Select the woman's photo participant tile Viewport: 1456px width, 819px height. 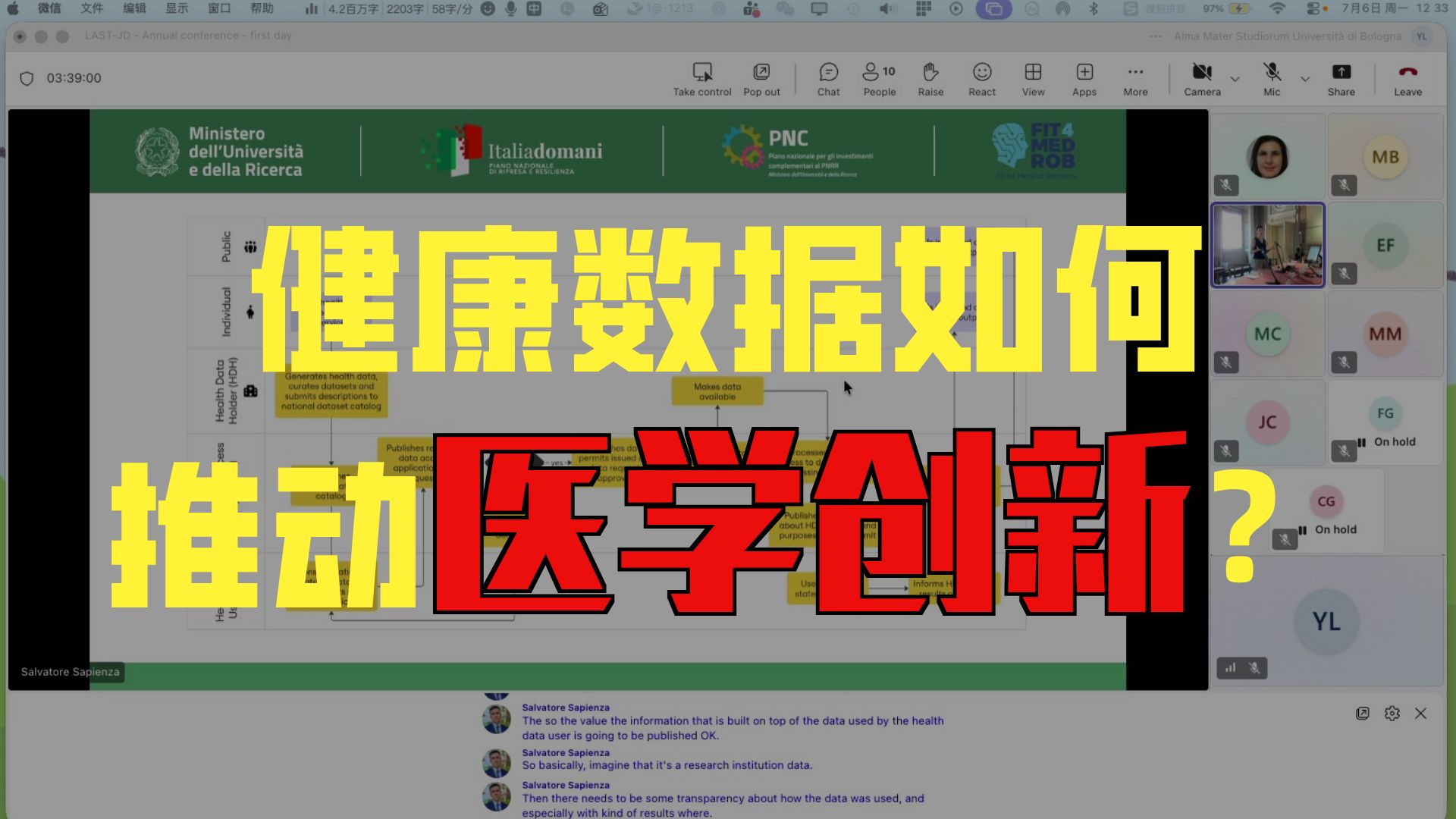(x=1267, y=156)
